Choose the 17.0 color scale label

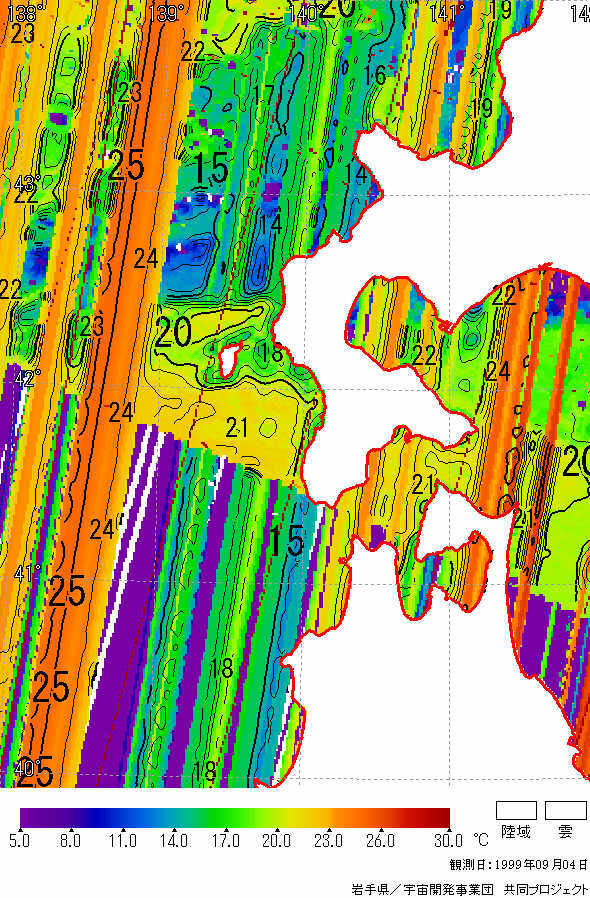pos(225,841)
